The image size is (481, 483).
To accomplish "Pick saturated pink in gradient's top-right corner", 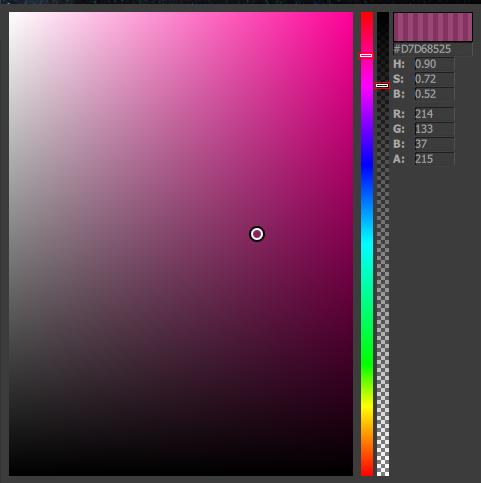I will click(x=352, y=13).
